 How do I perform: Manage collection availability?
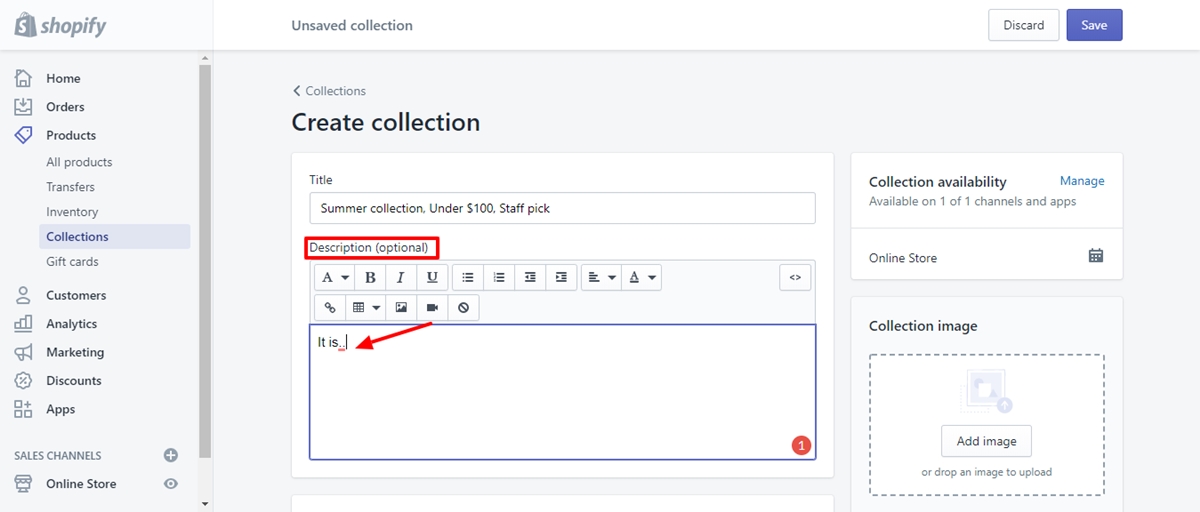(x=1082, y=181)
